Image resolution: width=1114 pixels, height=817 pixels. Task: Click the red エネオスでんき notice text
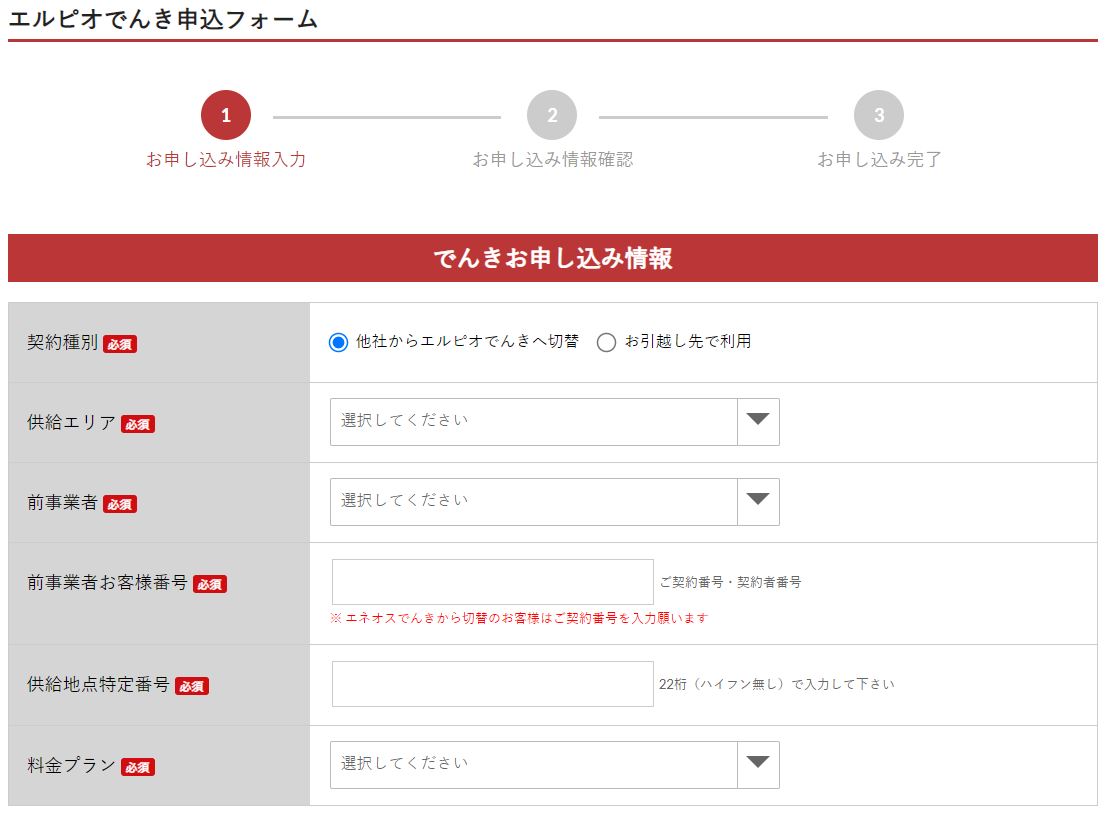519,618
